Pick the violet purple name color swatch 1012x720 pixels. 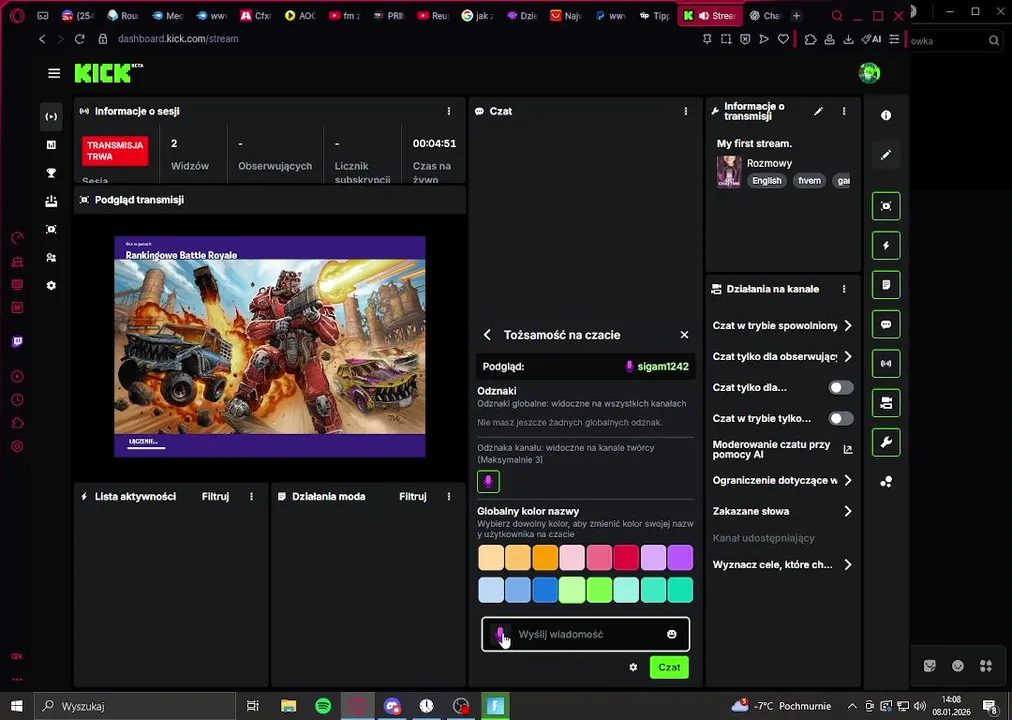pos(680,557)
